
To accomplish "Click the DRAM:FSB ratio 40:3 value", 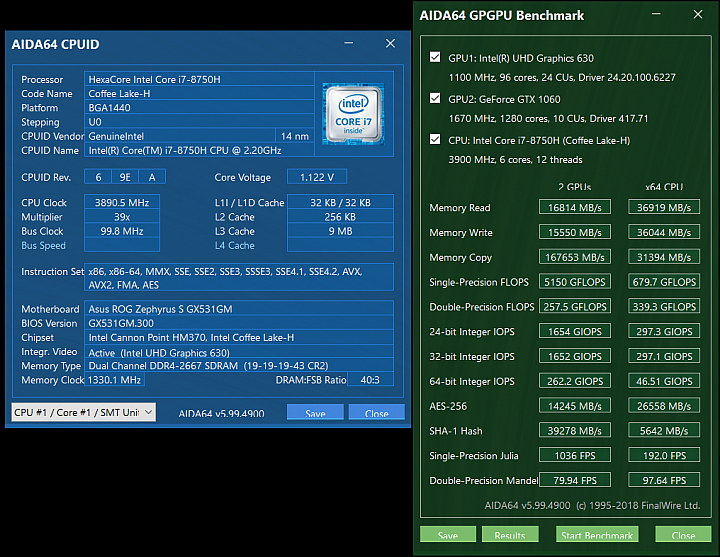I will 370,380.
